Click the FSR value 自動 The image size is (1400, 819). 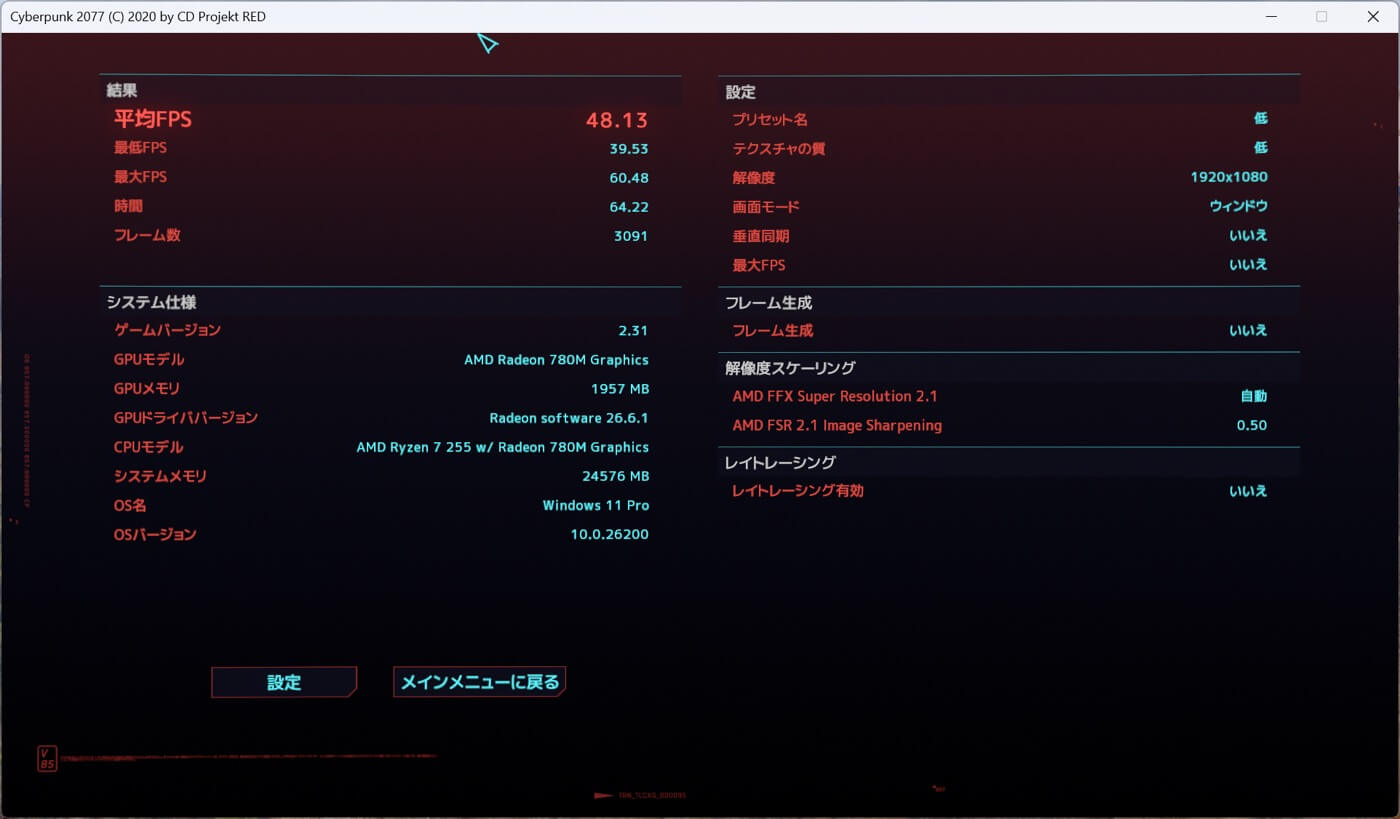click(1254, 396)
